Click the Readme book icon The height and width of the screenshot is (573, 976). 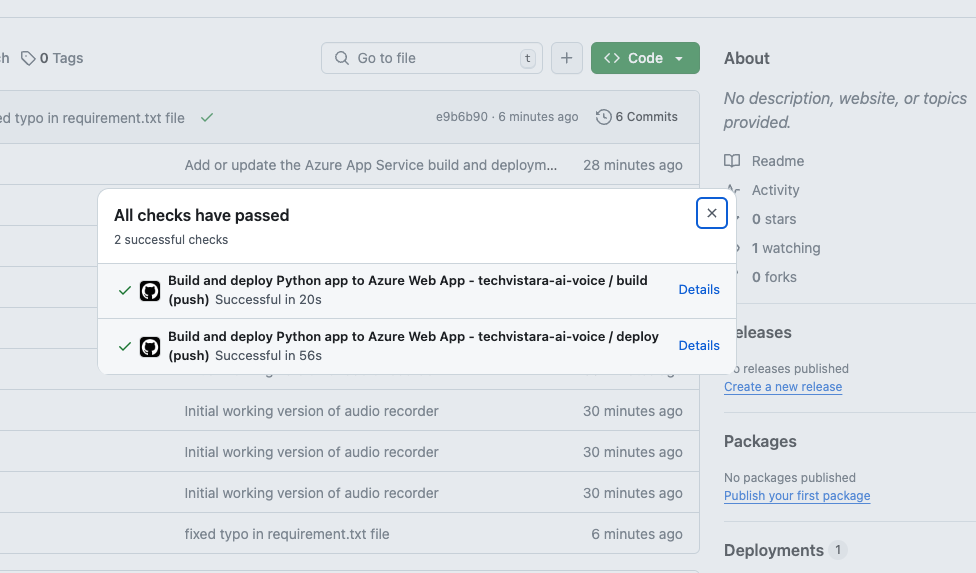tap(732, 161)
